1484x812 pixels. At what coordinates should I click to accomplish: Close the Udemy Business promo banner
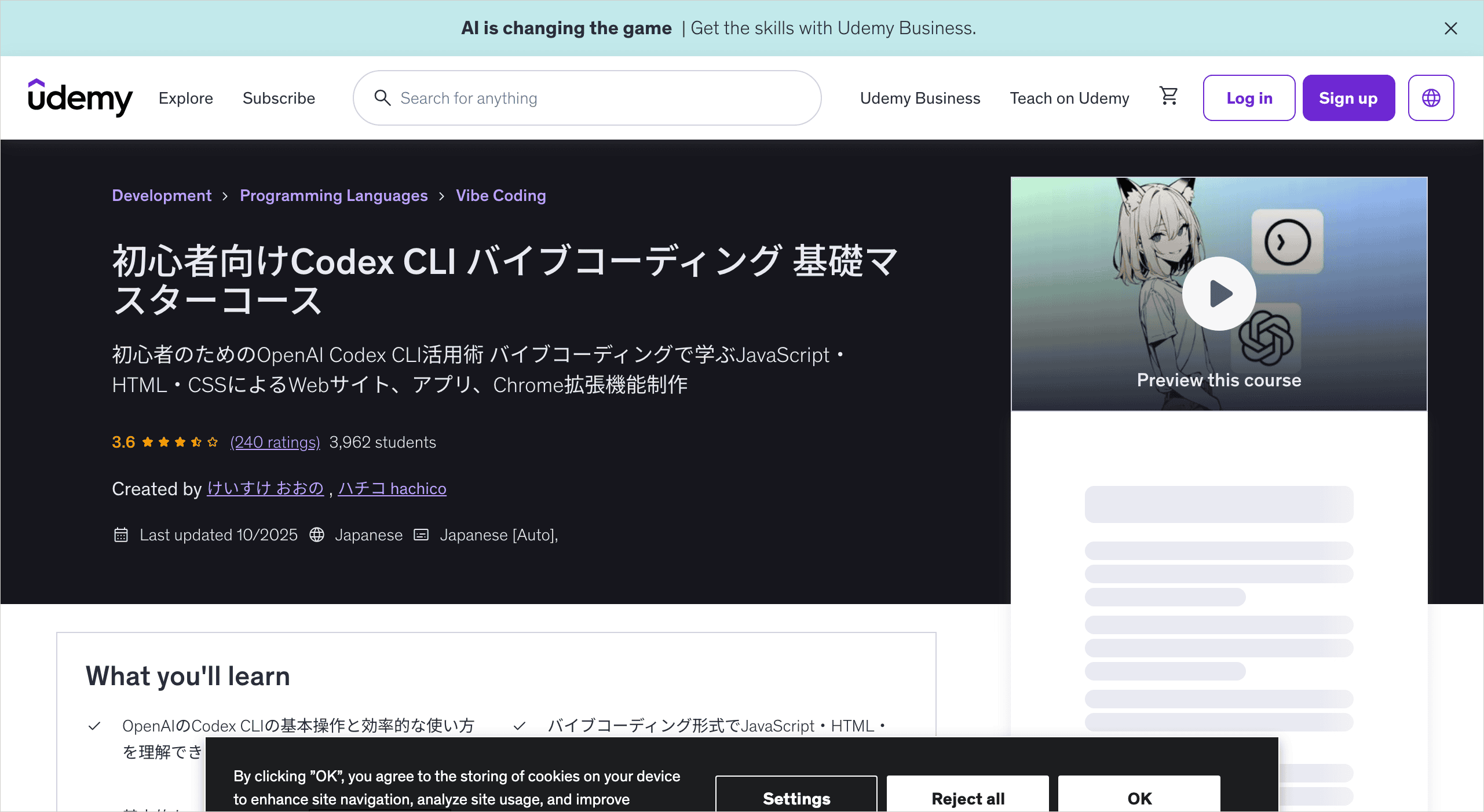[1450, 28]
